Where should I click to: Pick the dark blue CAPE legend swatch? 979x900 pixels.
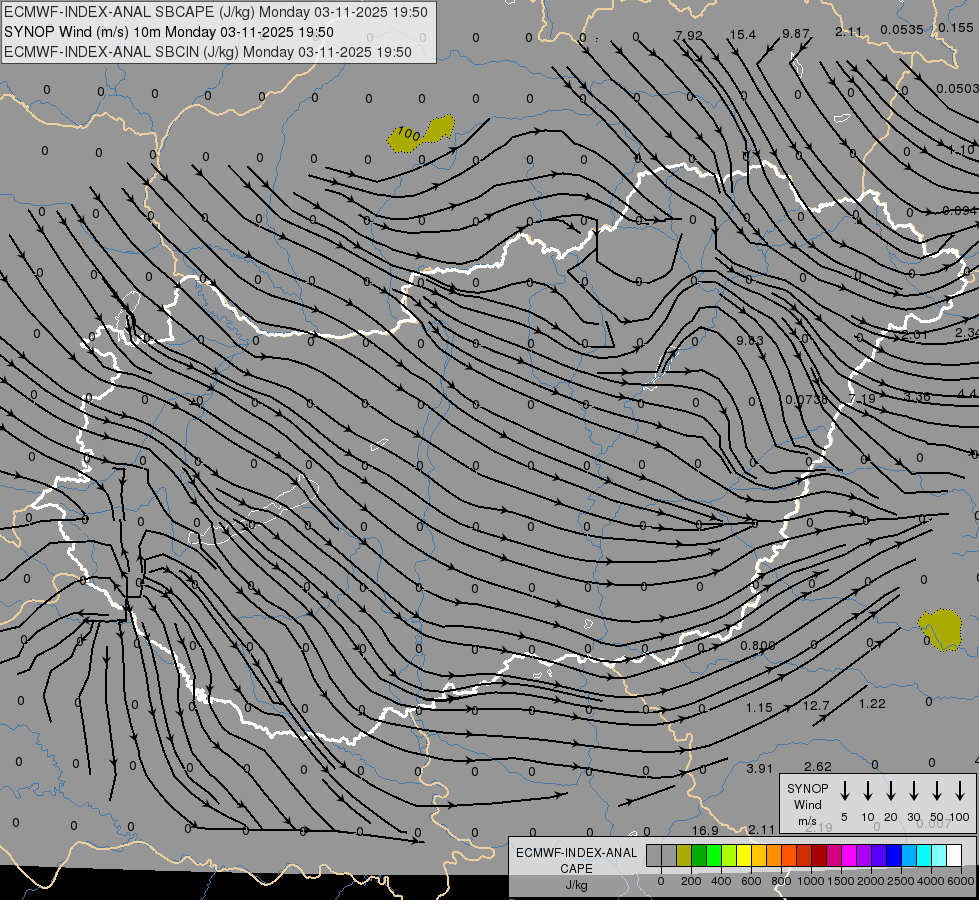click(894, 855)
